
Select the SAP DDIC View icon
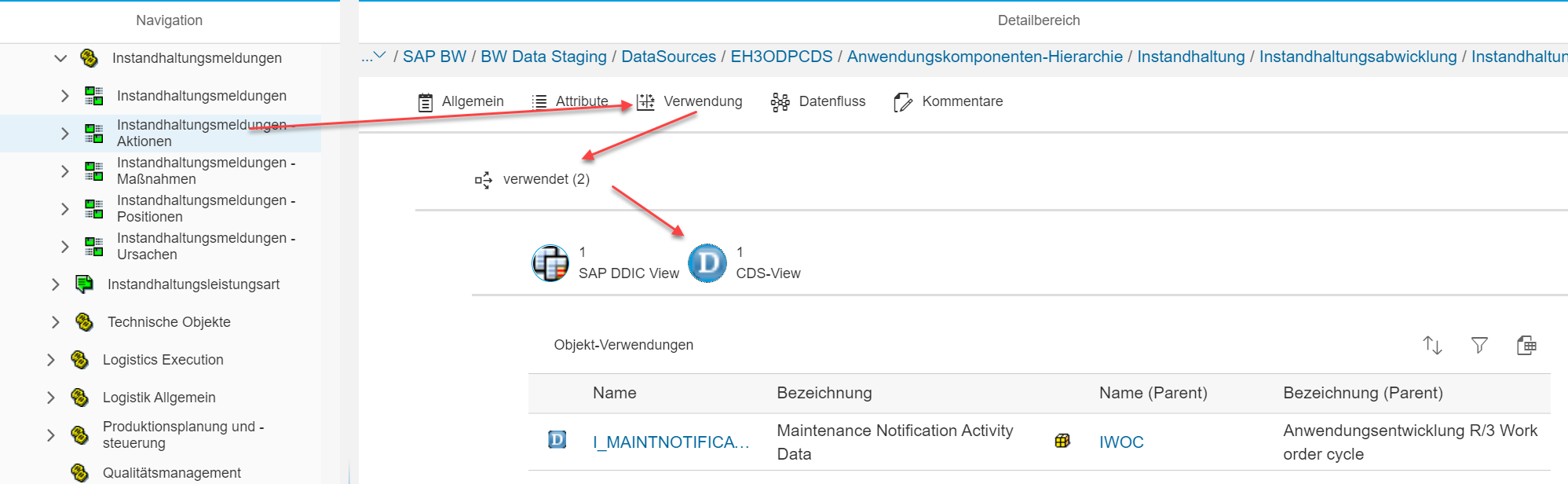tap(550, 263)
